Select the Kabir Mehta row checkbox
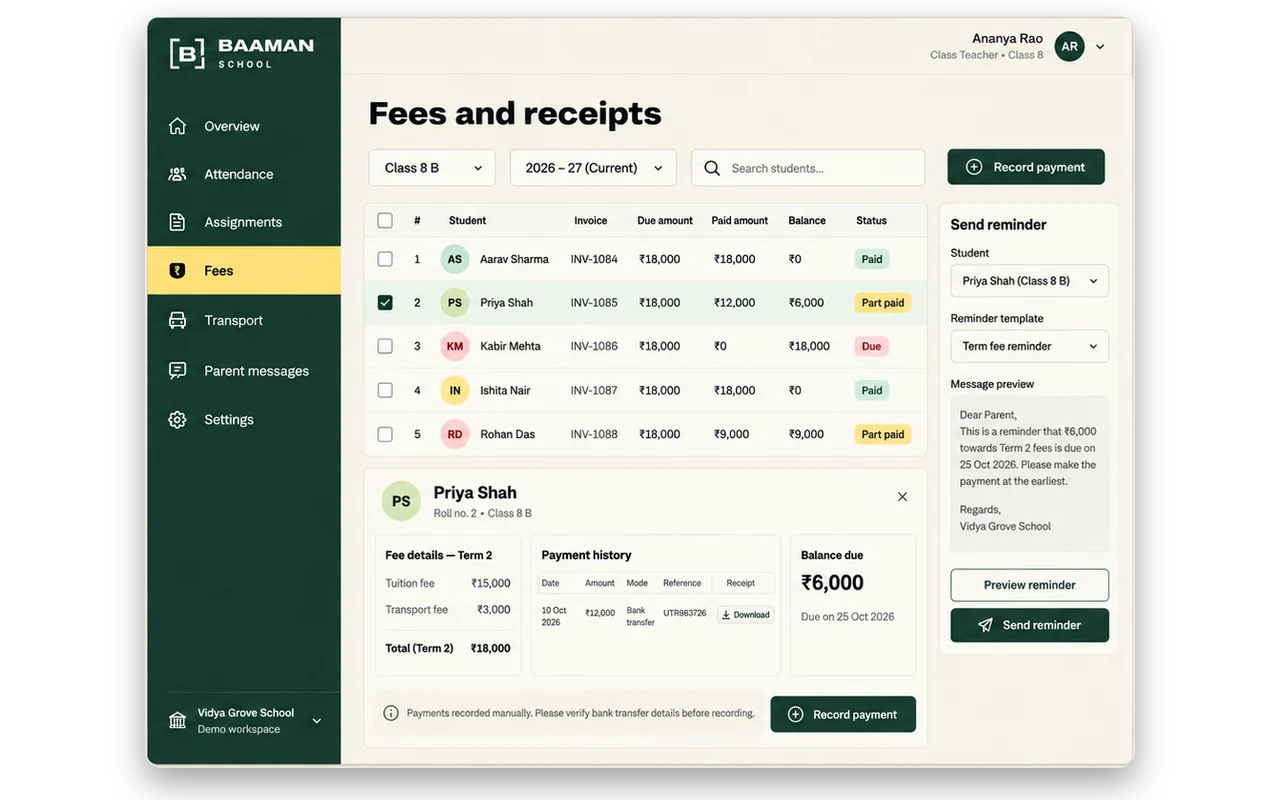 point(385,346)
